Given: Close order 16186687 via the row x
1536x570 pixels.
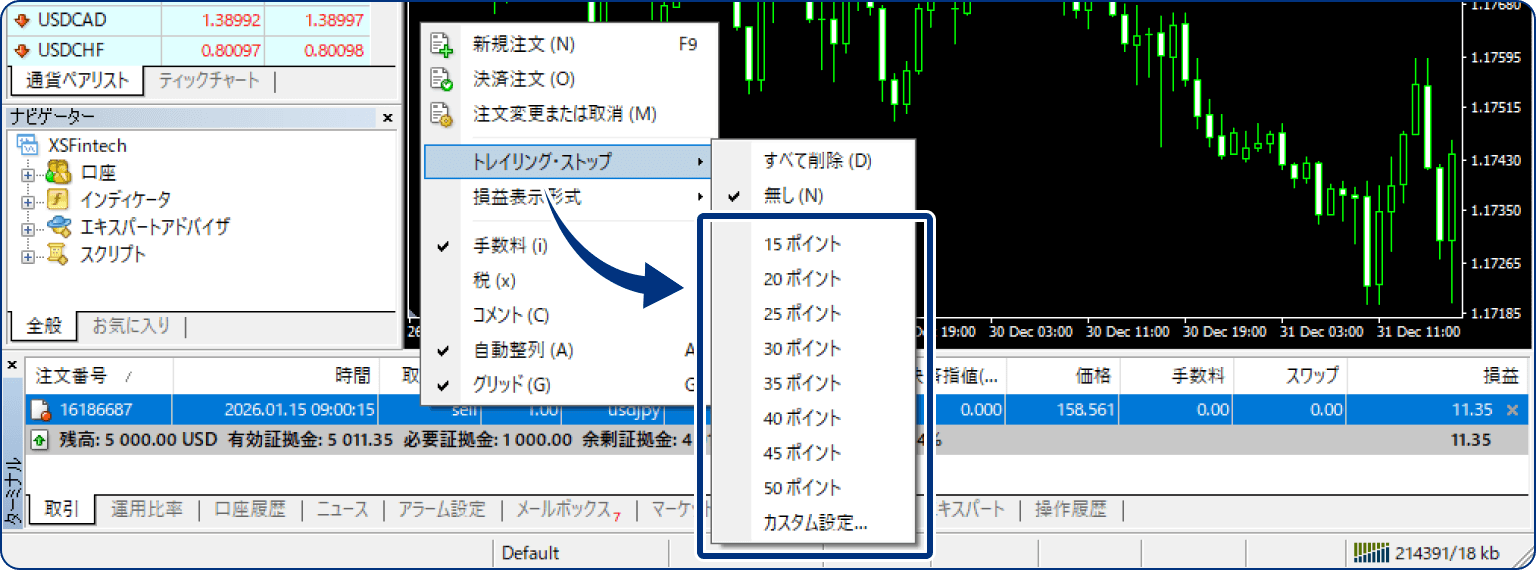Looking at the screenshot, I should [1512, 410].
